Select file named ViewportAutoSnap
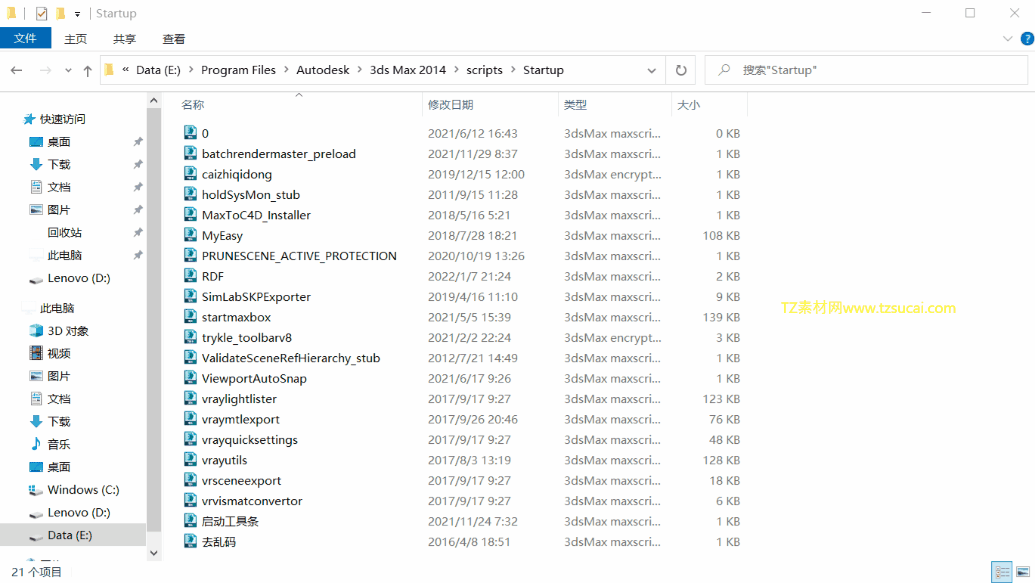1035x583 pixels. [254, 379]
